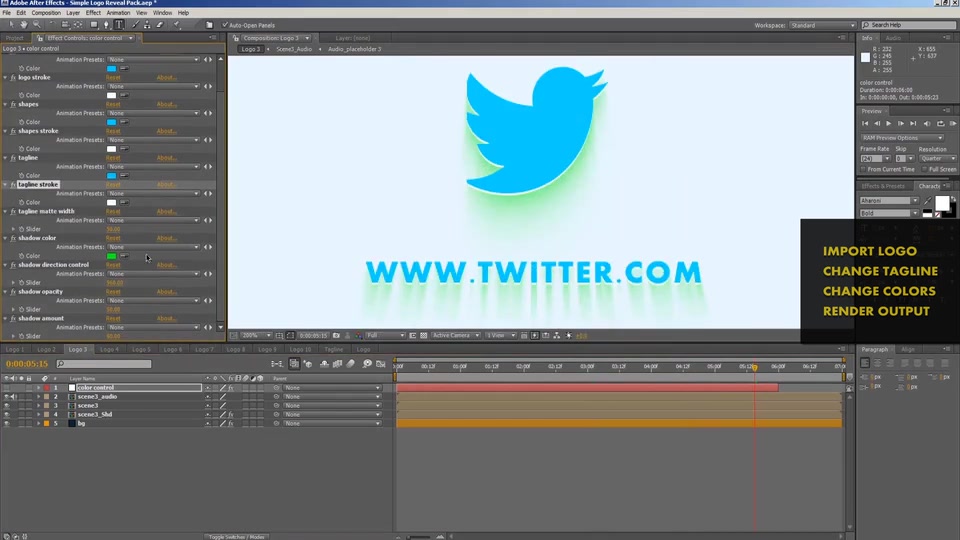Switch to the Logo 4 timeline tab
This screenshot has width=960, height=540.
(109, 350)
